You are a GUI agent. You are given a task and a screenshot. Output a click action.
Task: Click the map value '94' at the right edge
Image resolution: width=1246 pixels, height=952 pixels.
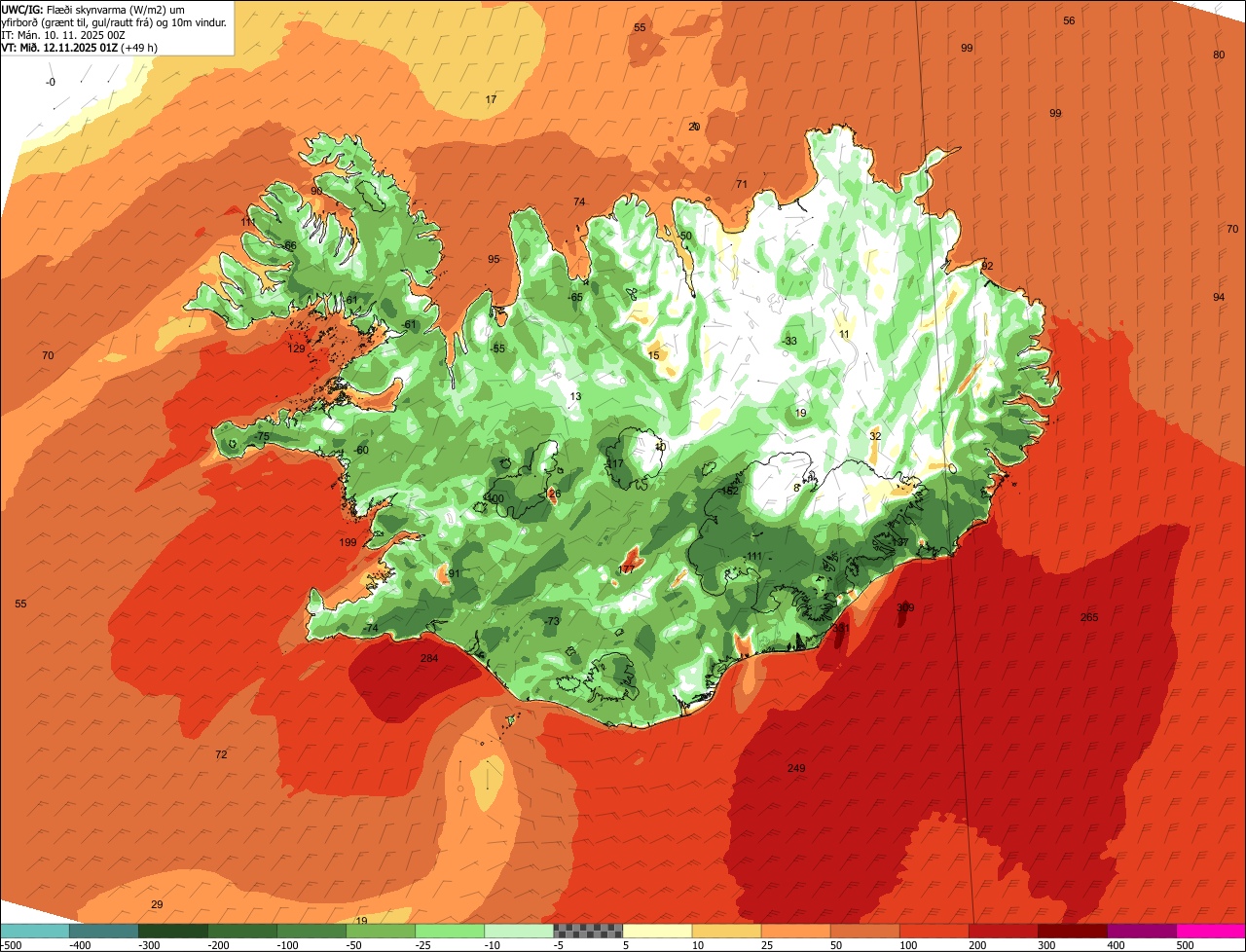[1219, 297]
